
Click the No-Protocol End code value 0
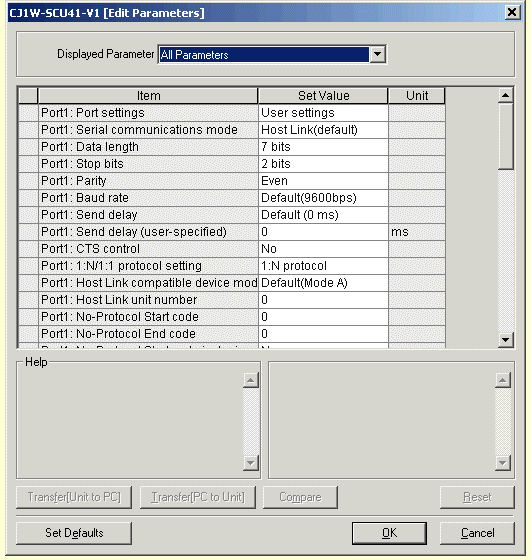pyautogui.click(x=323, y=334)
